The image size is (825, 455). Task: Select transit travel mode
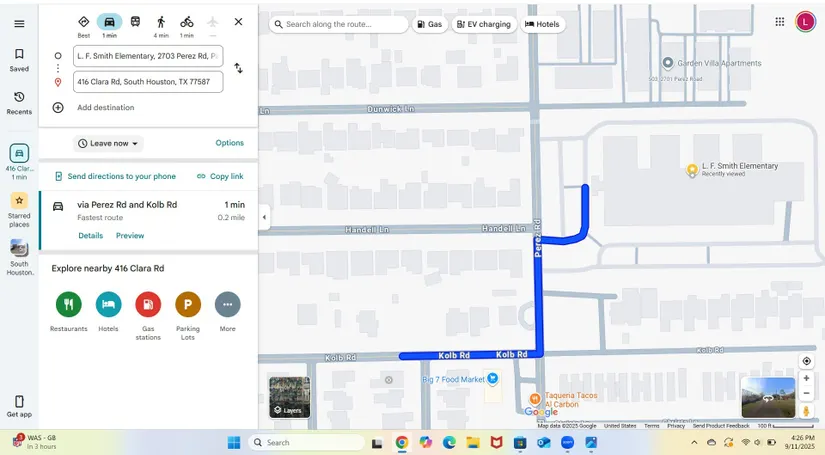135,22
